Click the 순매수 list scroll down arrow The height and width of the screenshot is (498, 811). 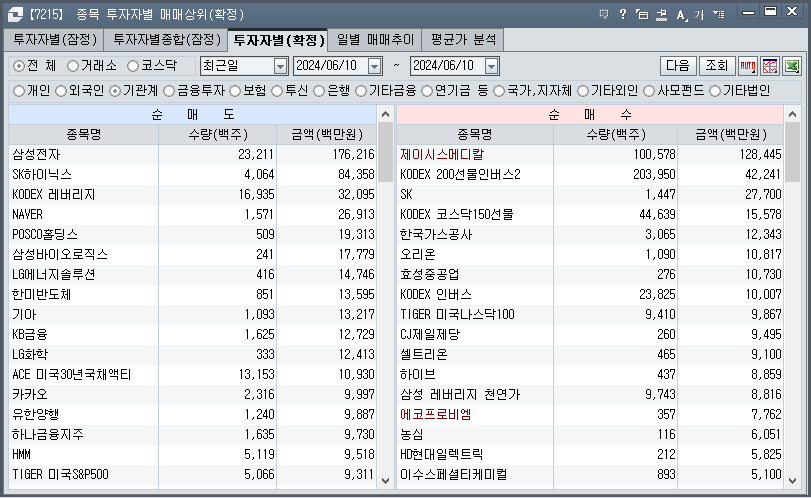pyautogui.click(x=792, y=480)
